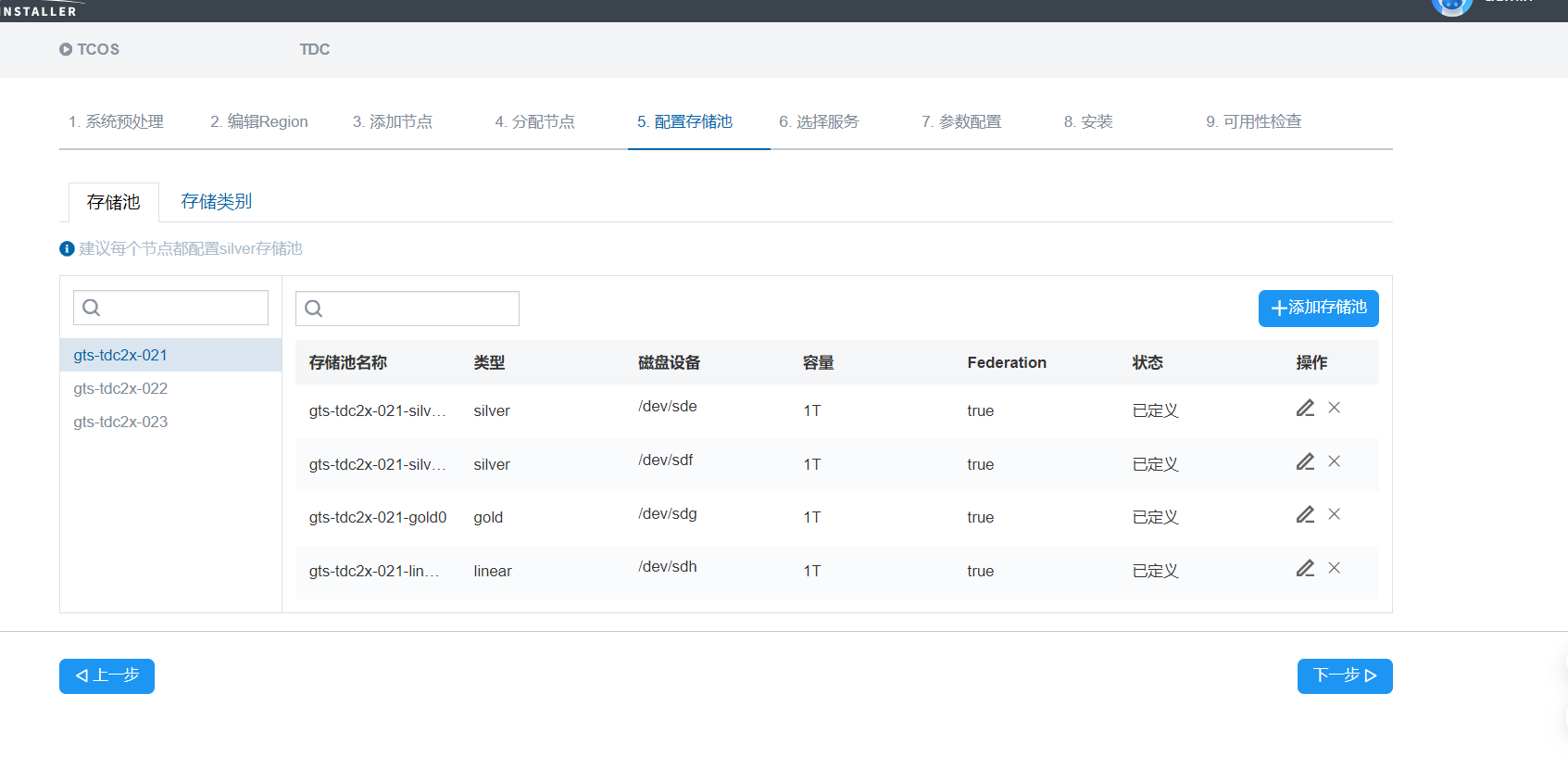Click the linear type cell
The width and height of the screenshot is (1568, 782).
(493, 571)
